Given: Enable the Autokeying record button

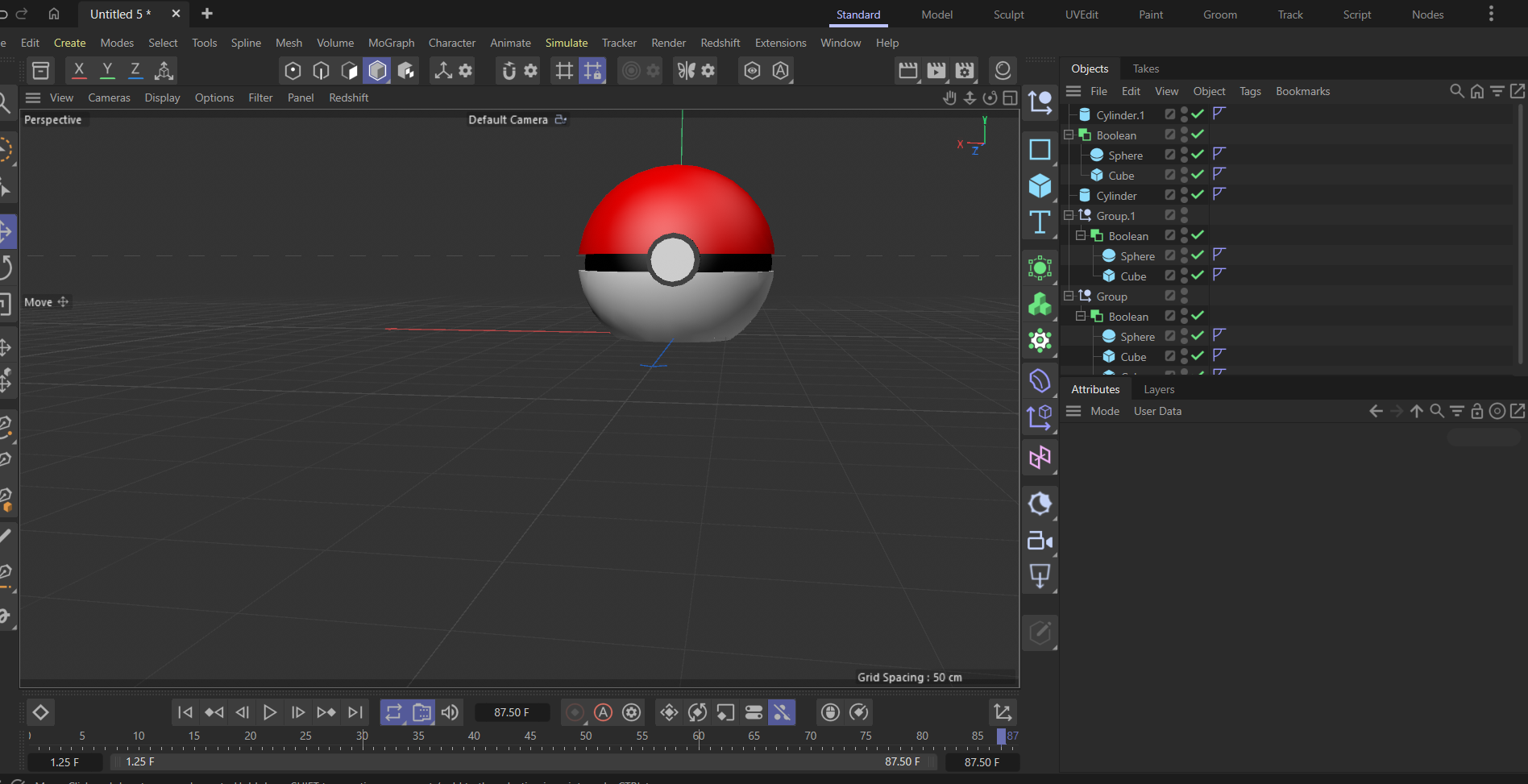Looking at the screenshot, I should tap(603, 712).
